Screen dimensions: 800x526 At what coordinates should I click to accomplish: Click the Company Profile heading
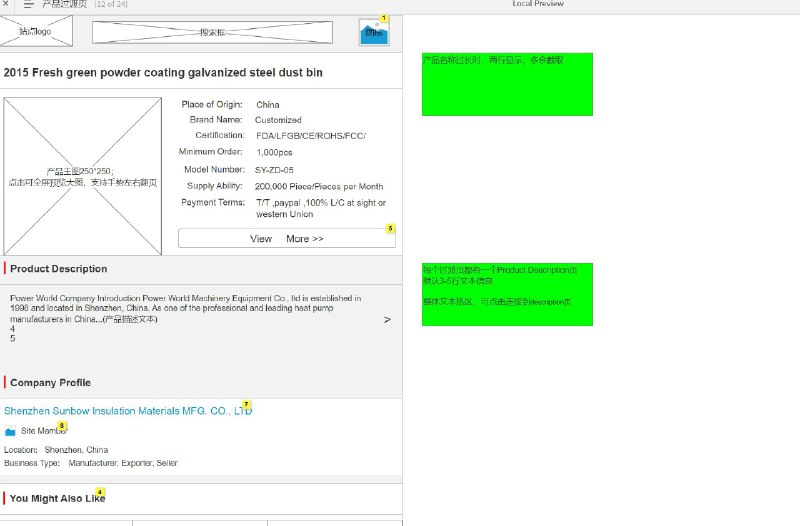[x=51, y=383]
